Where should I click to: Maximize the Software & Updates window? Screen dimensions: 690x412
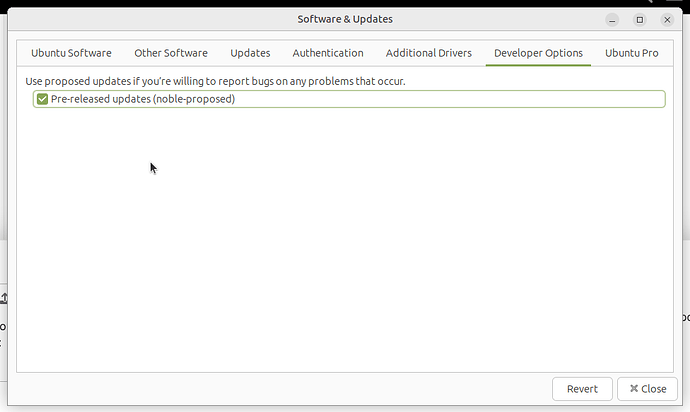[639, 20]
